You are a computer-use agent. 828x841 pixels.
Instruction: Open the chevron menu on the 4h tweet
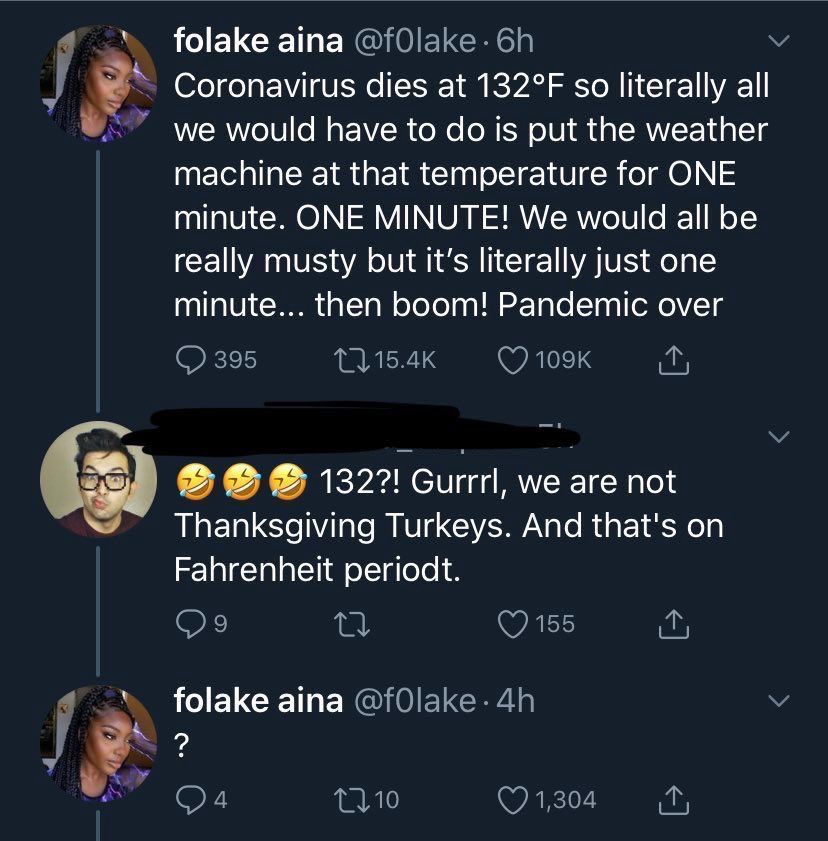pyautogui.click(x=779, y=700)
